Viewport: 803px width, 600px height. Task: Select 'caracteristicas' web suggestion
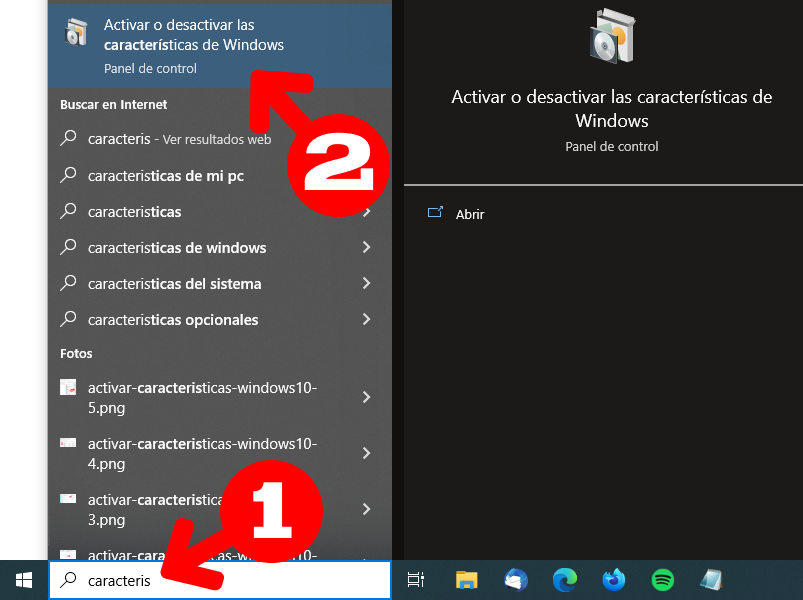220,211
